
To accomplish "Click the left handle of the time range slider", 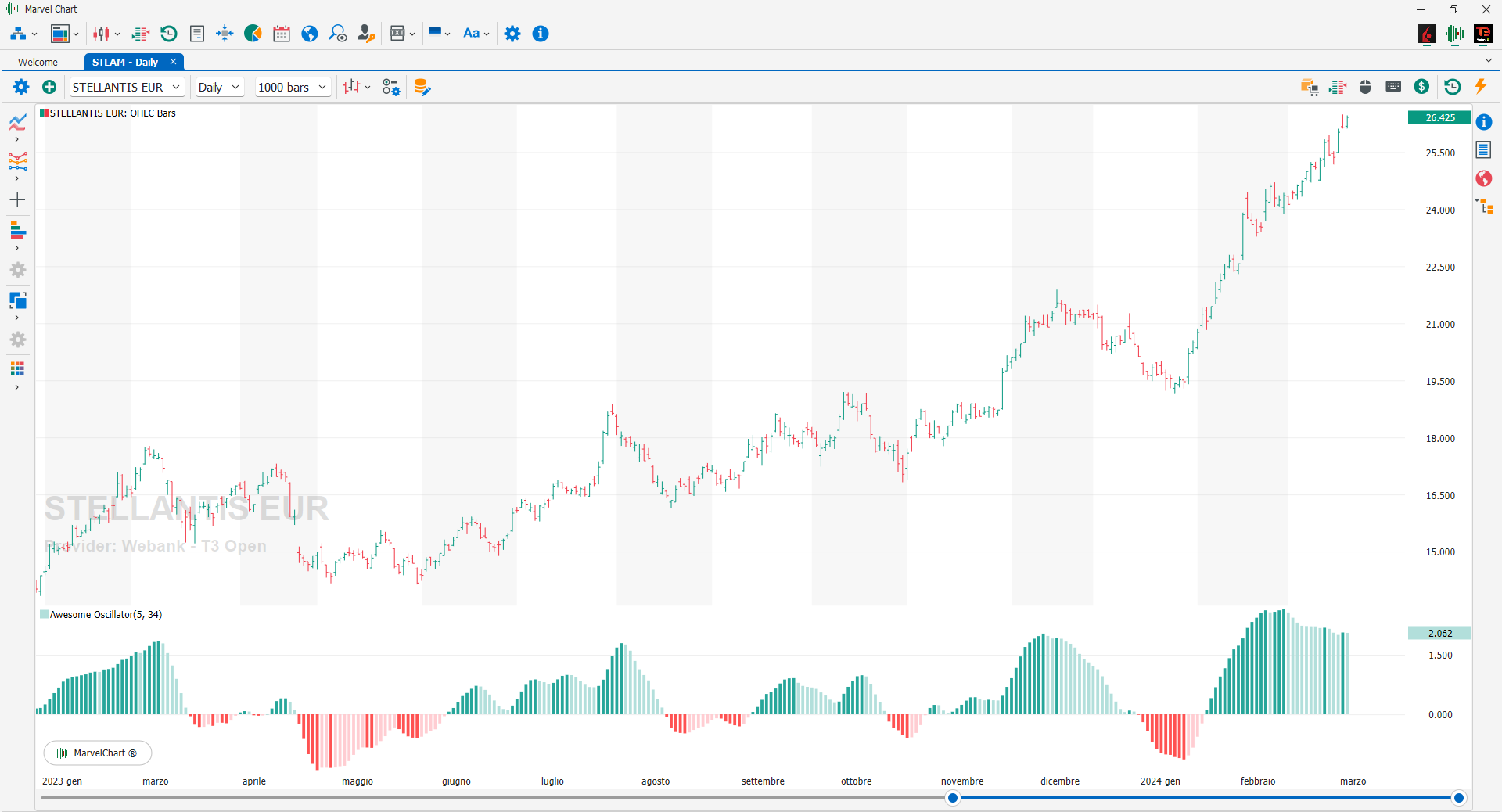I will [x=952, y=798].
